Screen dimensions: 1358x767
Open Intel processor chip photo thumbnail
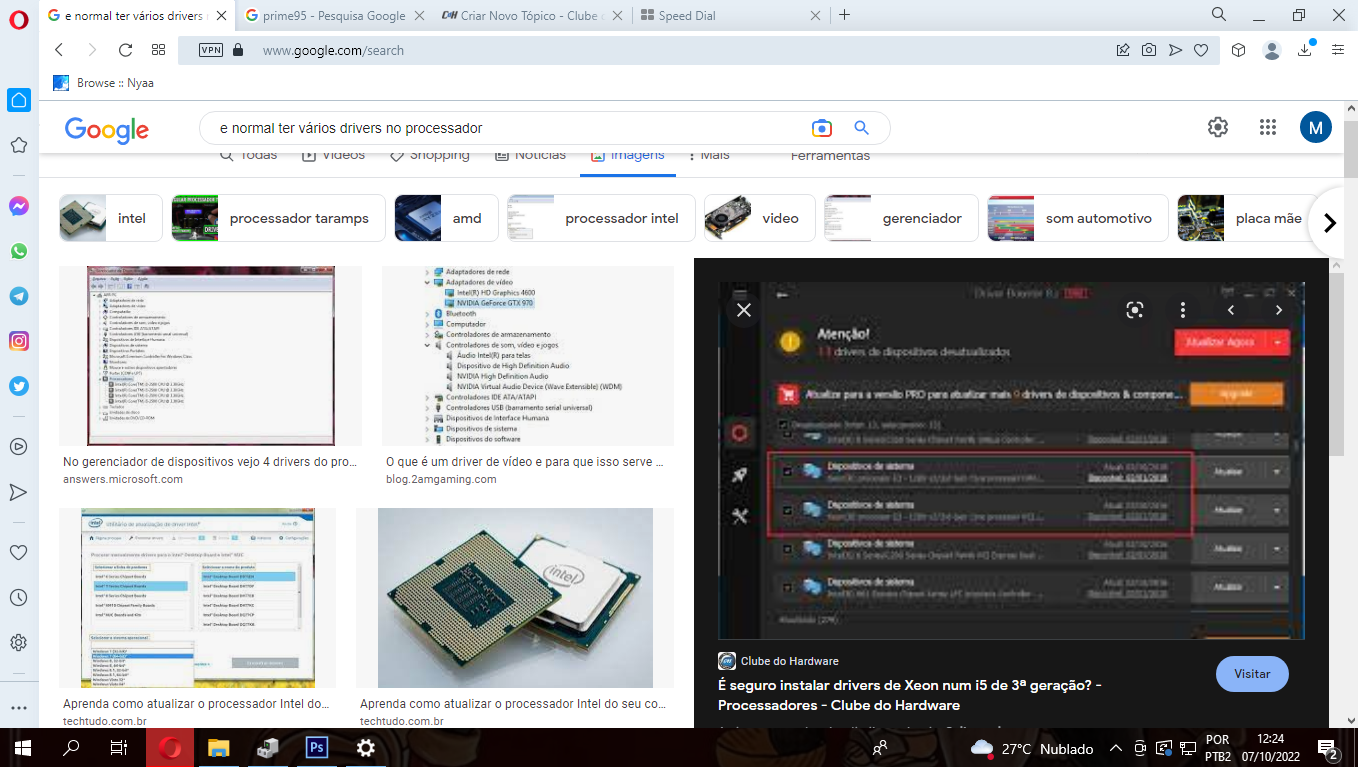click(515, 598)
